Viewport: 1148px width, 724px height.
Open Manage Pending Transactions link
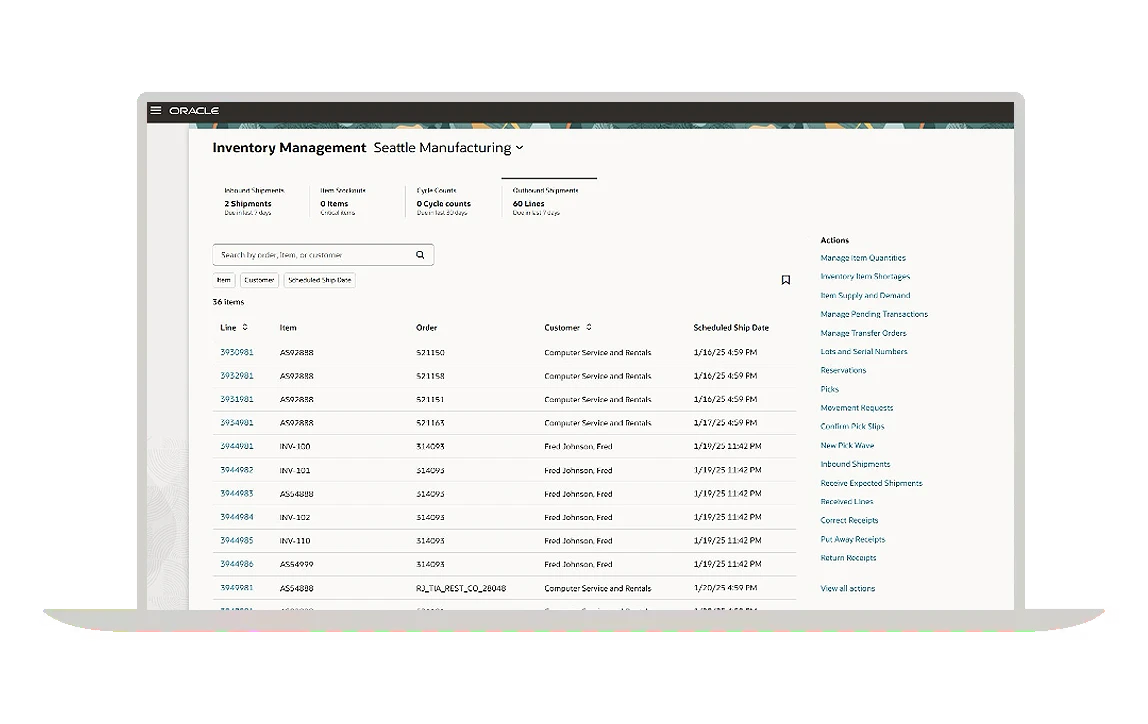pyautogui.click(x=873, y=314)
